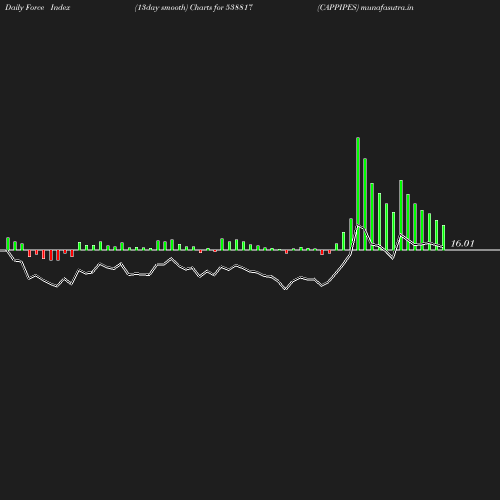Viewport: 500px width, 500px height.
Task: Click the '(13day smooth) Charts for 538817' heading
Action: click(x=194, y=7)
